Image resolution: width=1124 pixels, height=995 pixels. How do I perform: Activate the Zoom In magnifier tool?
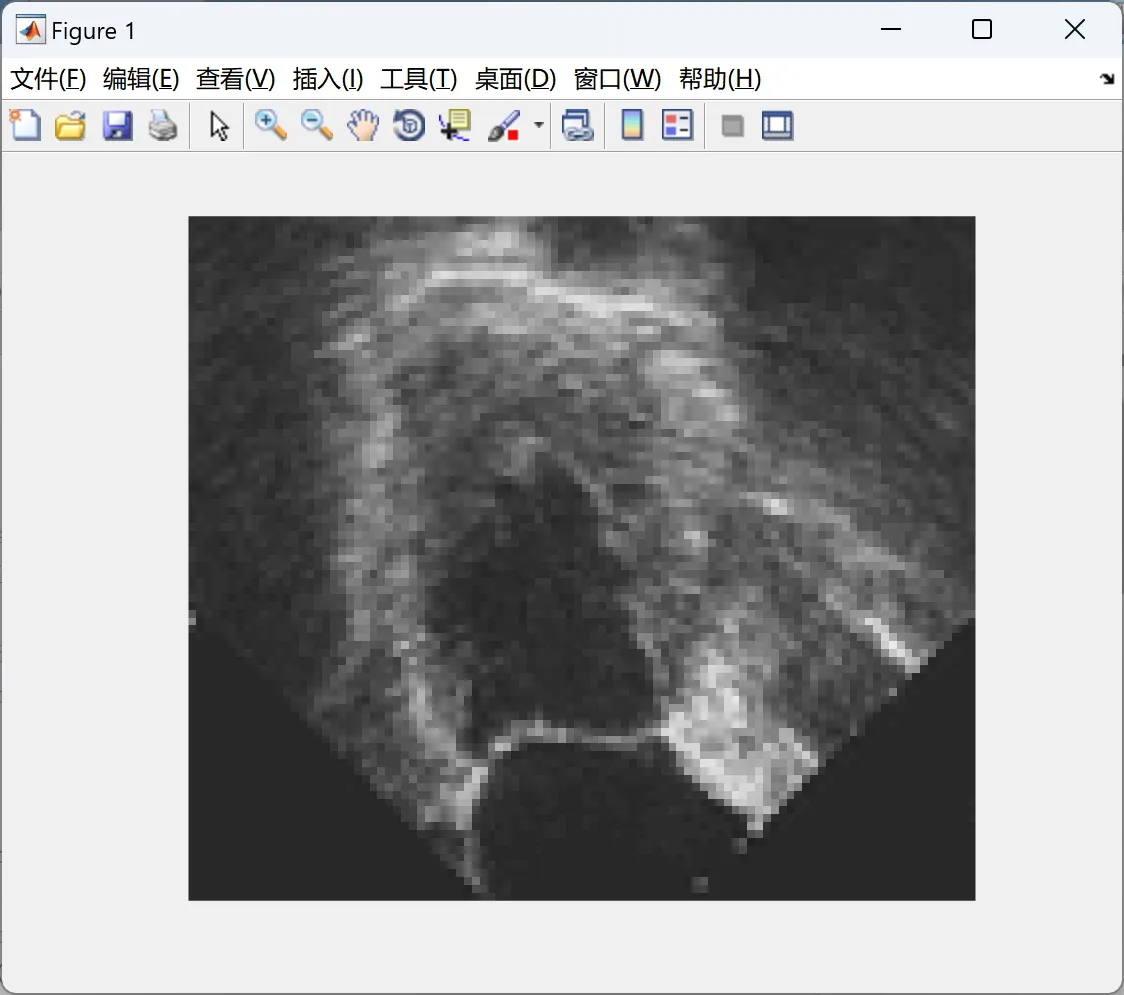(270, 125)
